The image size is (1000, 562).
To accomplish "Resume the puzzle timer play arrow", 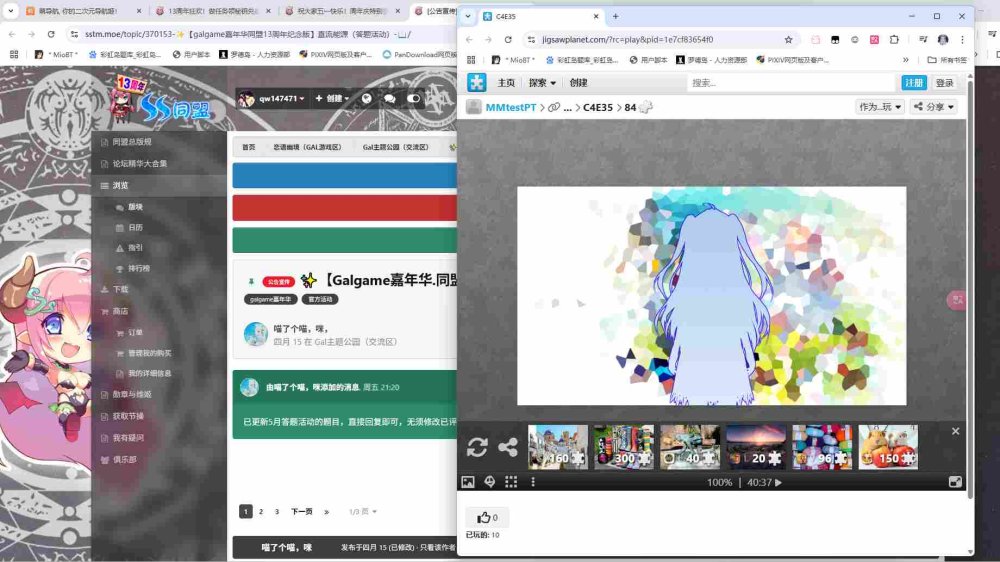I will point(778,483).
